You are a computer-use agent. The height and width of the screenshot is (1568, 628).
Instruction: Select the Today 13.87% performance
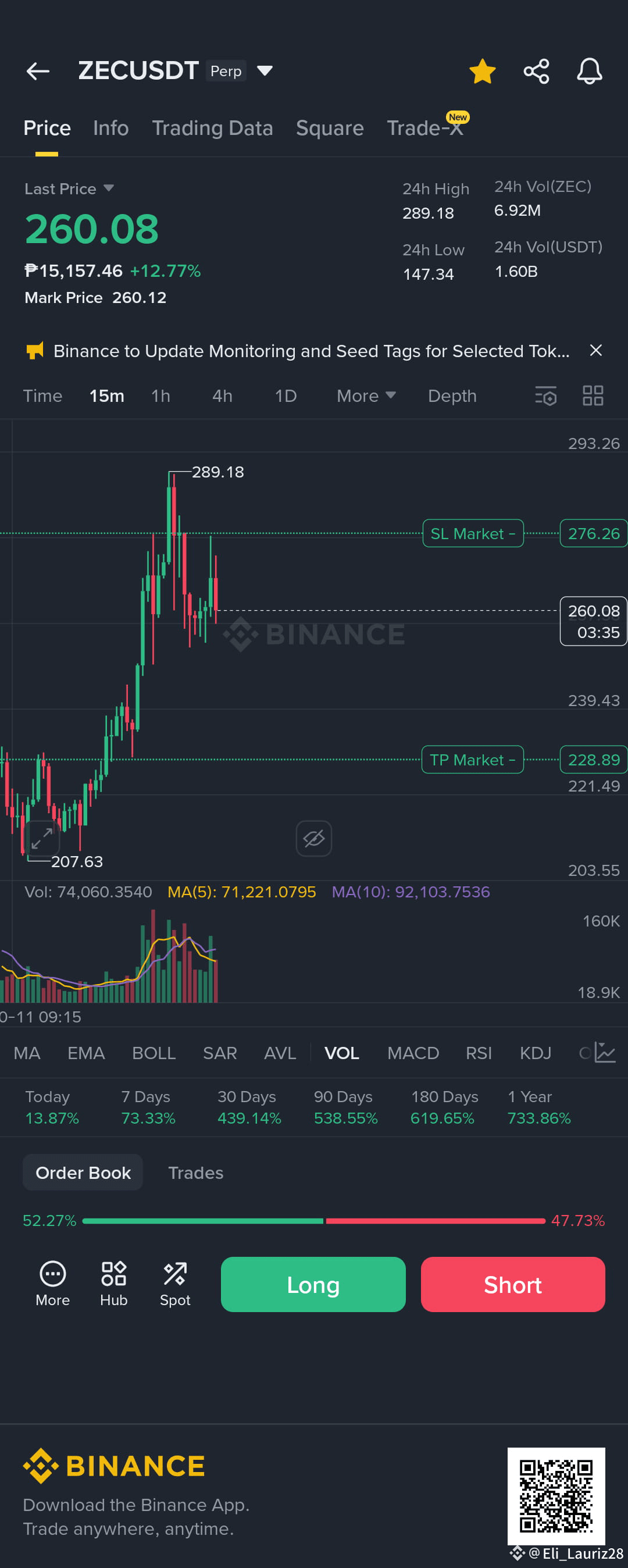[x=52, y=1107]
